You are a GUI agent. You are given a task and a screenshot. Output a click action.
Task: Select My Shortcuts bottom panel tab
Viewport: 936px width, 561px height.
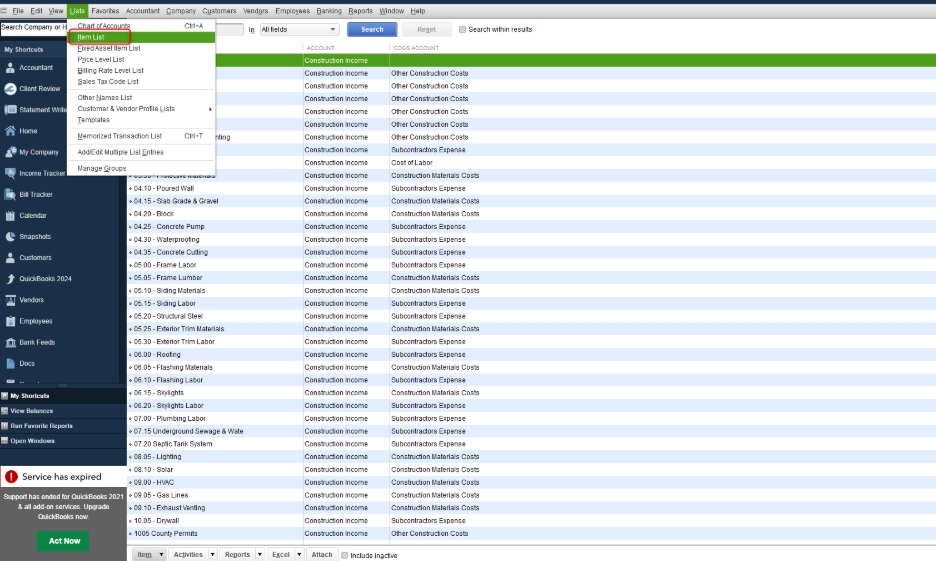click(63, 396)
